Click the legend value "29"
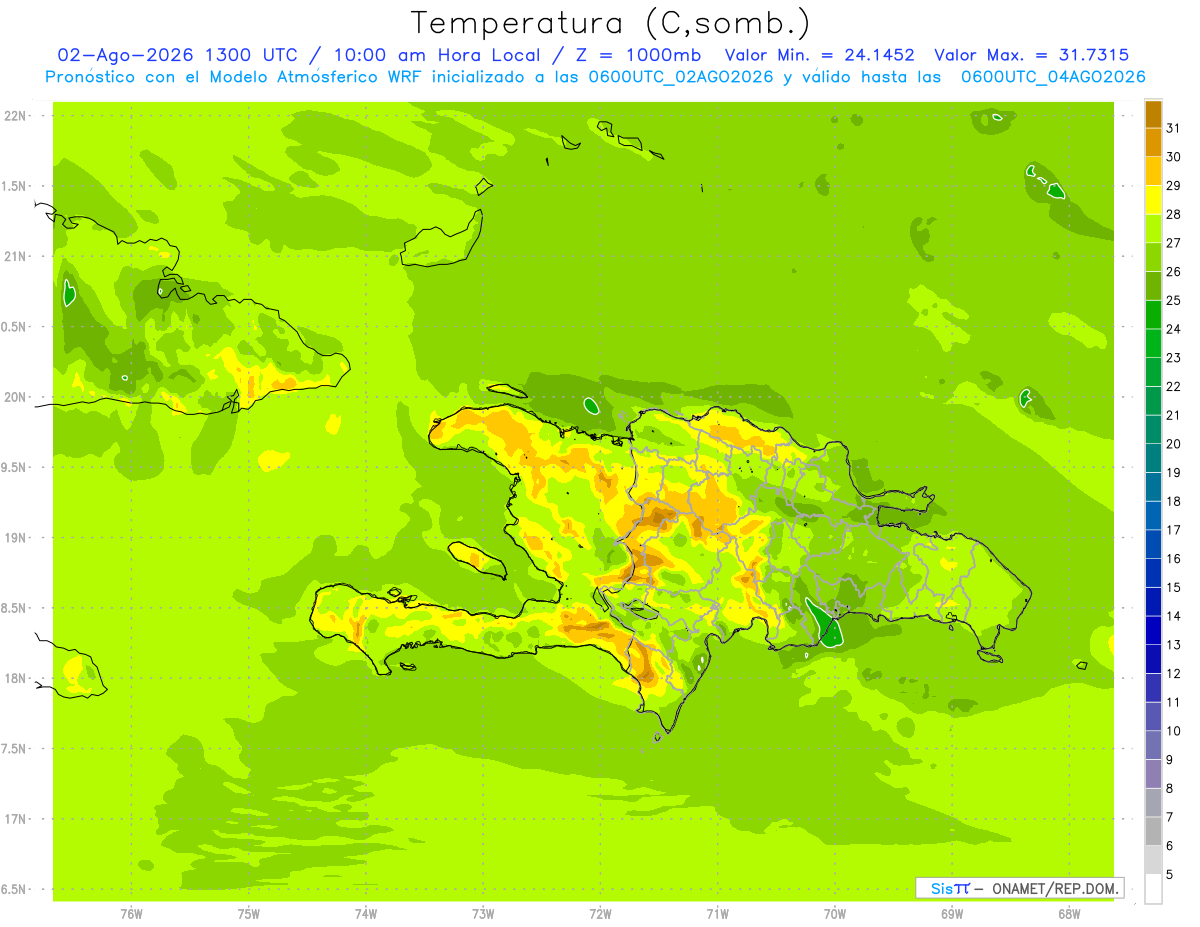 pos(1172,185)
